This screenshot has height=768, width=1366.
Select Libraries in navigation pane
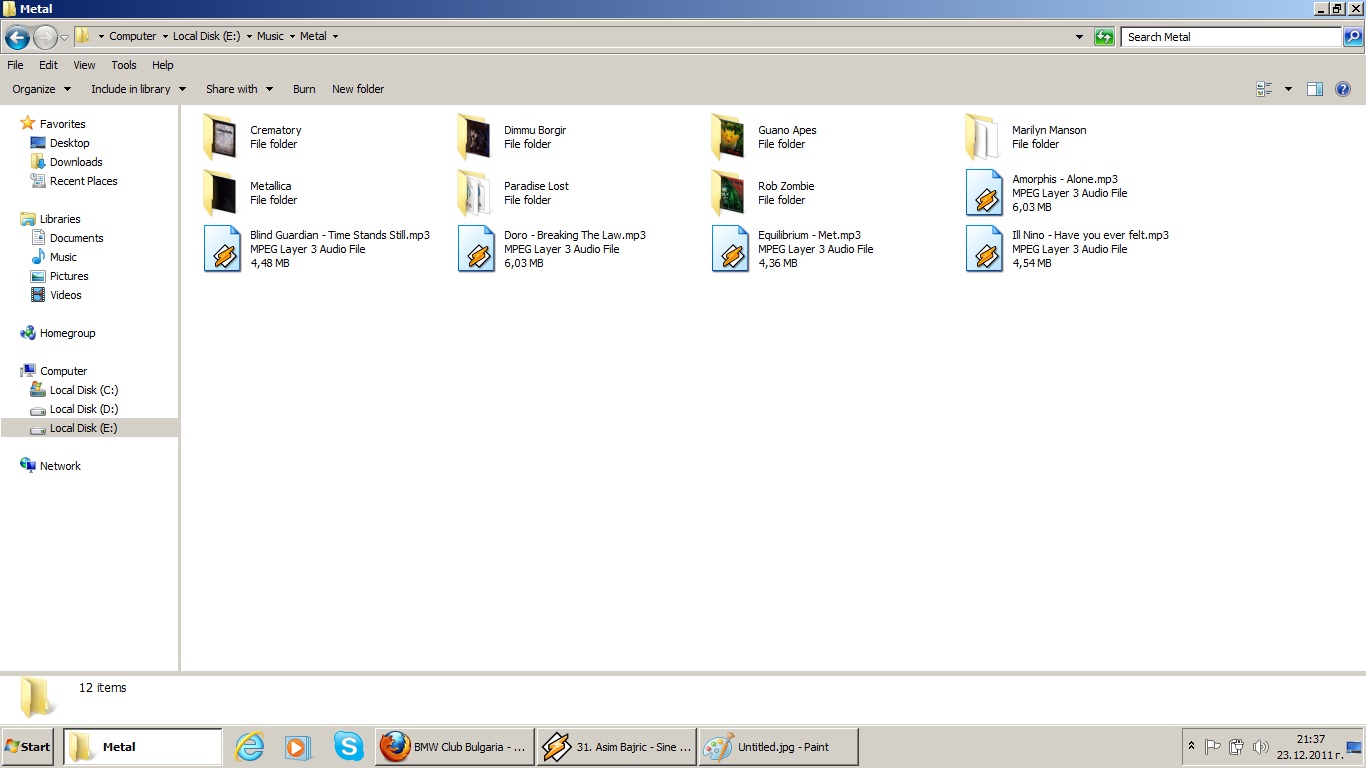click(60, 219)
